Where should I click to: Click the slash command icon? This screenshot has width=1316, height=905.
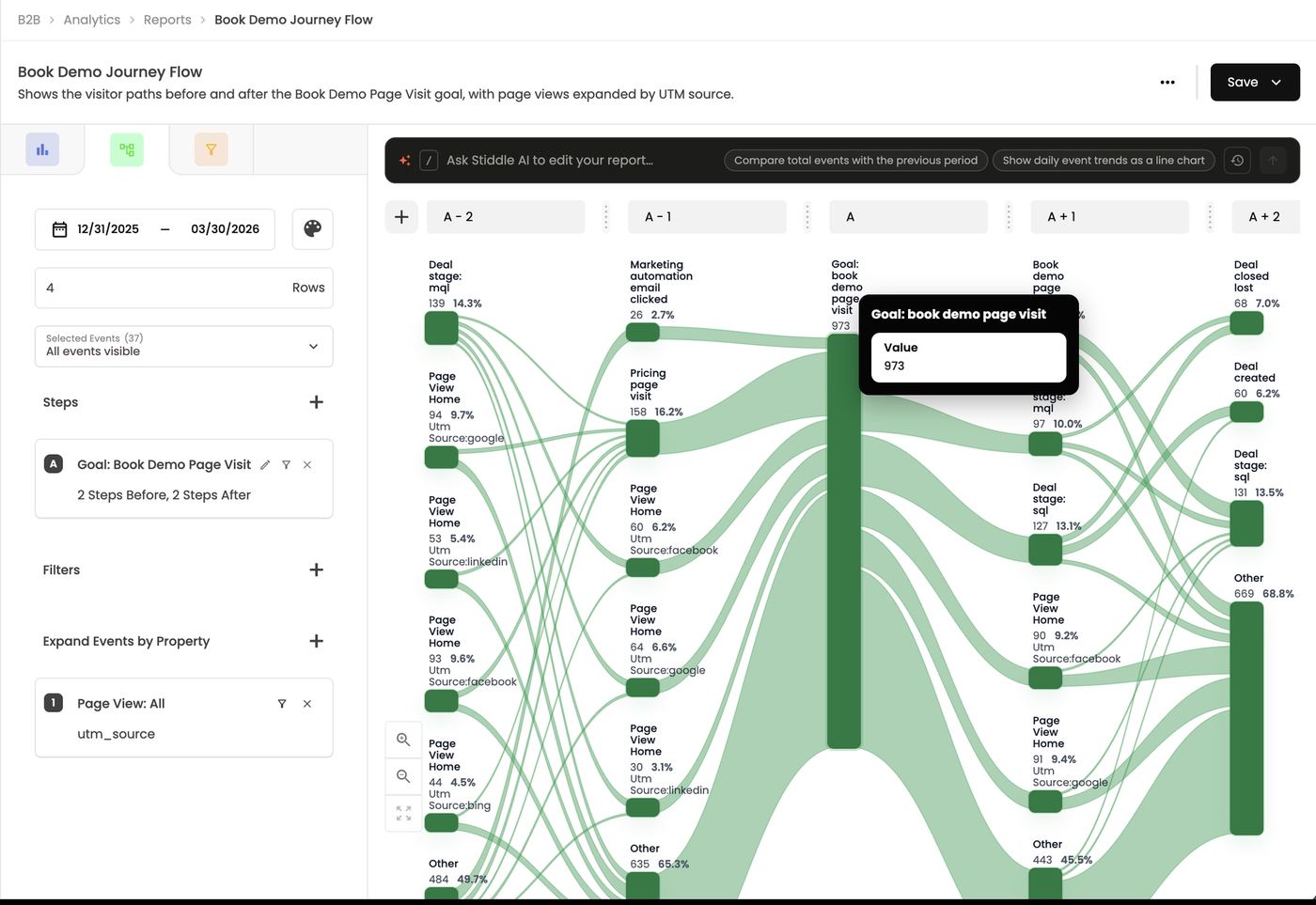tap(429, 161)
